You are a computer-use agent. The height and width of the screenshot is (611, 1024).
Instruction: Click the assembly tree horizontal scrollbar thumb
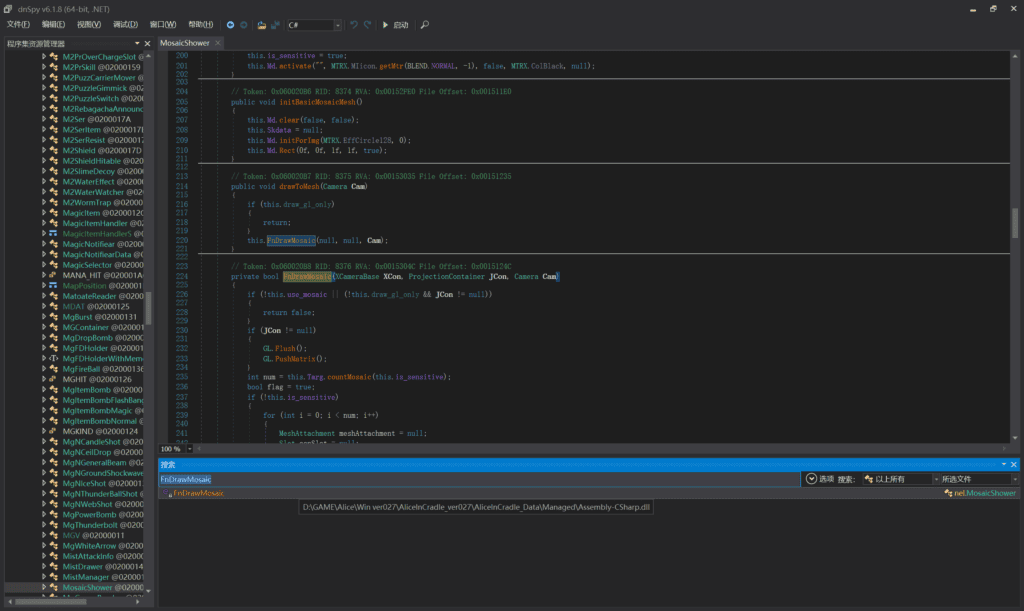pos(51,602)
